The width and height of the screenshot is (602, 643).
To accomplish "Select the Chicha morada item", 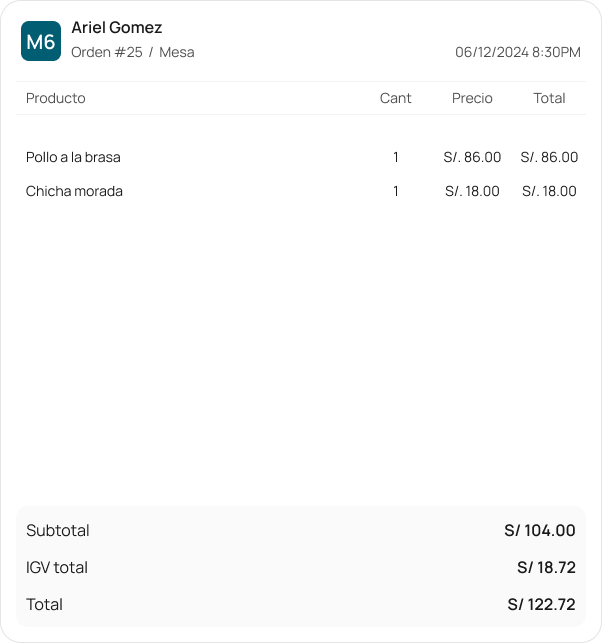I will (x=74, y=191).
